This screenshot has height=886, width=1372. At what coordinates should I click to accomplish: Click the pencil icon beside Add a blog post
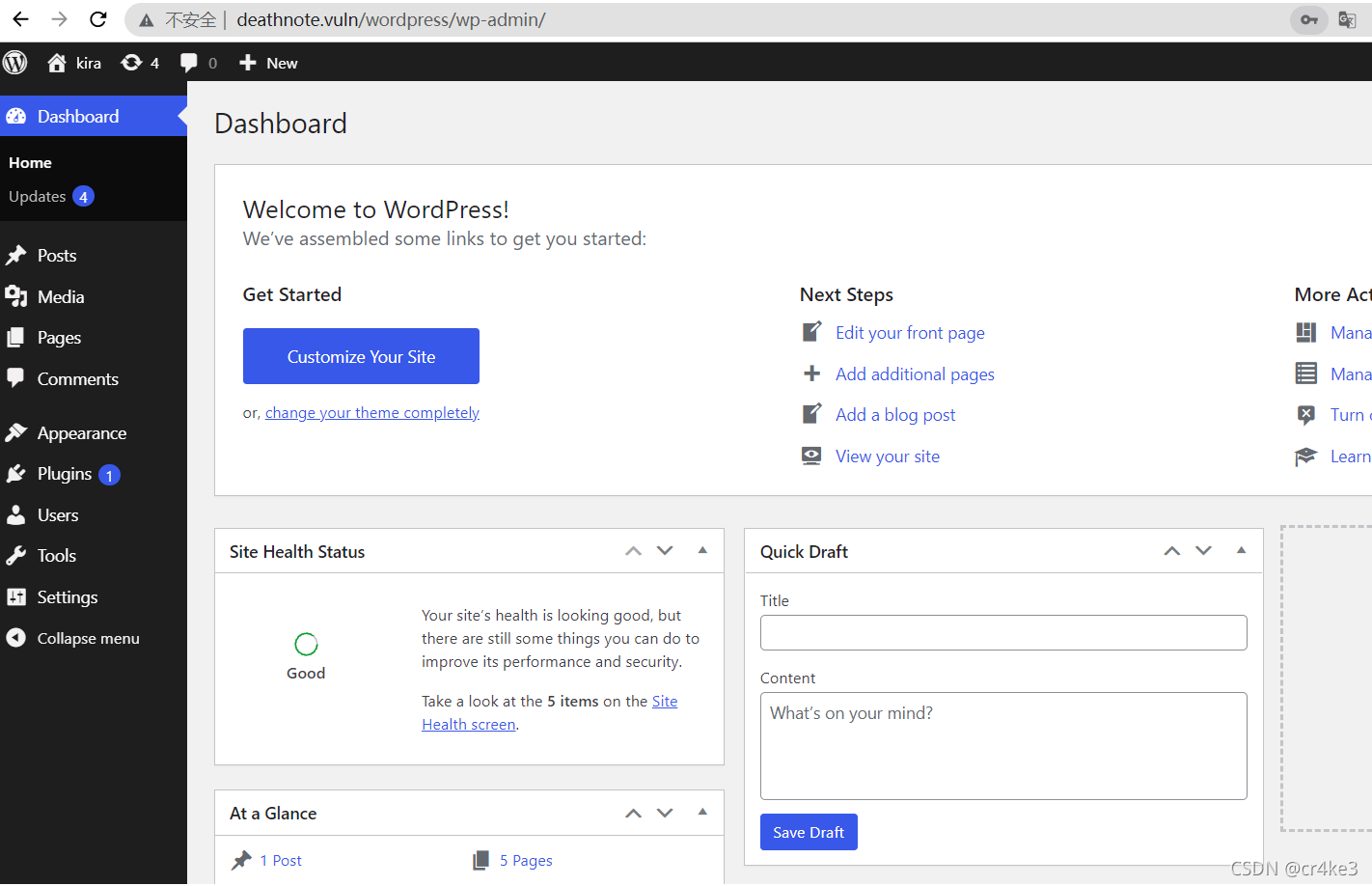pyautogui.click(x=812, y=414)
